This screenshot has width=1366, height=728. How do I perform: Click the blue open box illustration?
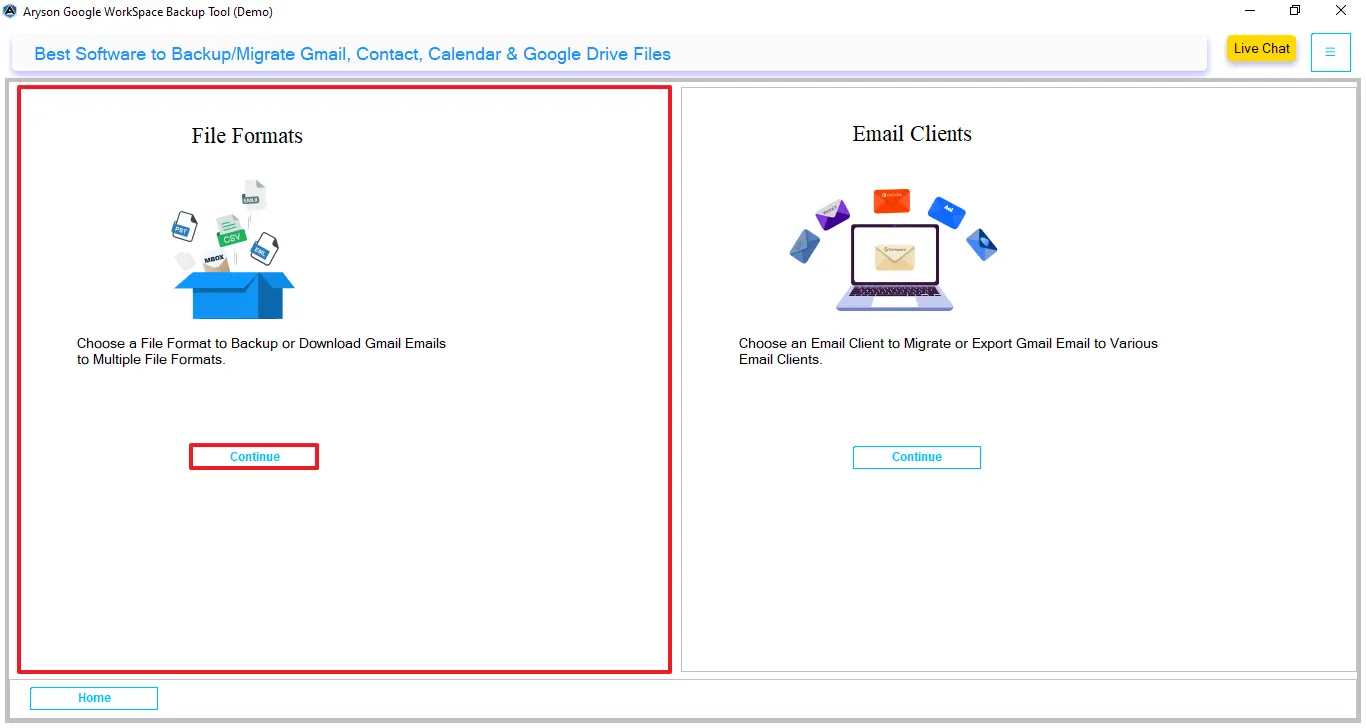[x=236, y=294]
